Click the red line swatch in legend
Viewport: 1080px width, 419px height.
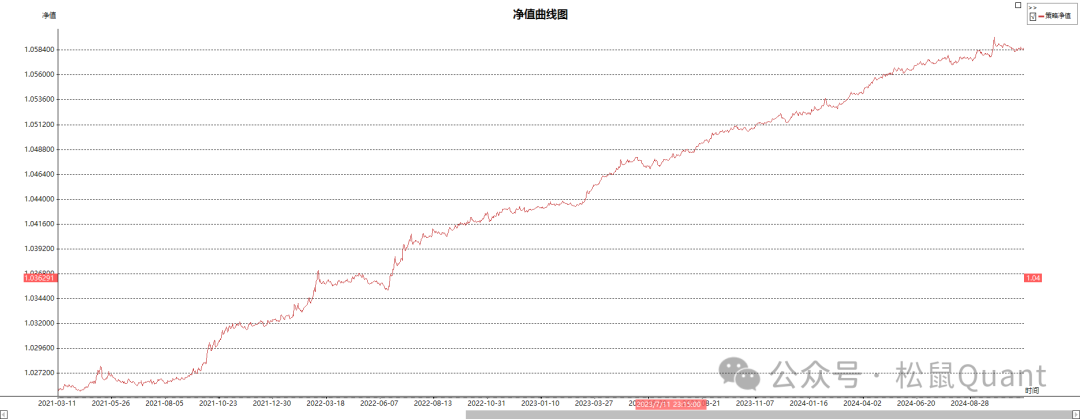coord(1041,16)
